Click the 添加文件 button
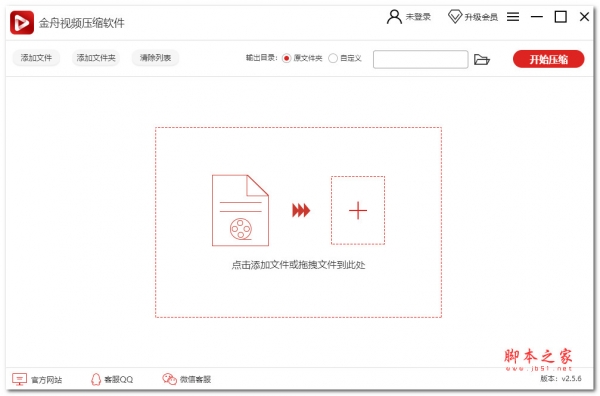600x396 pixels. 36,58
